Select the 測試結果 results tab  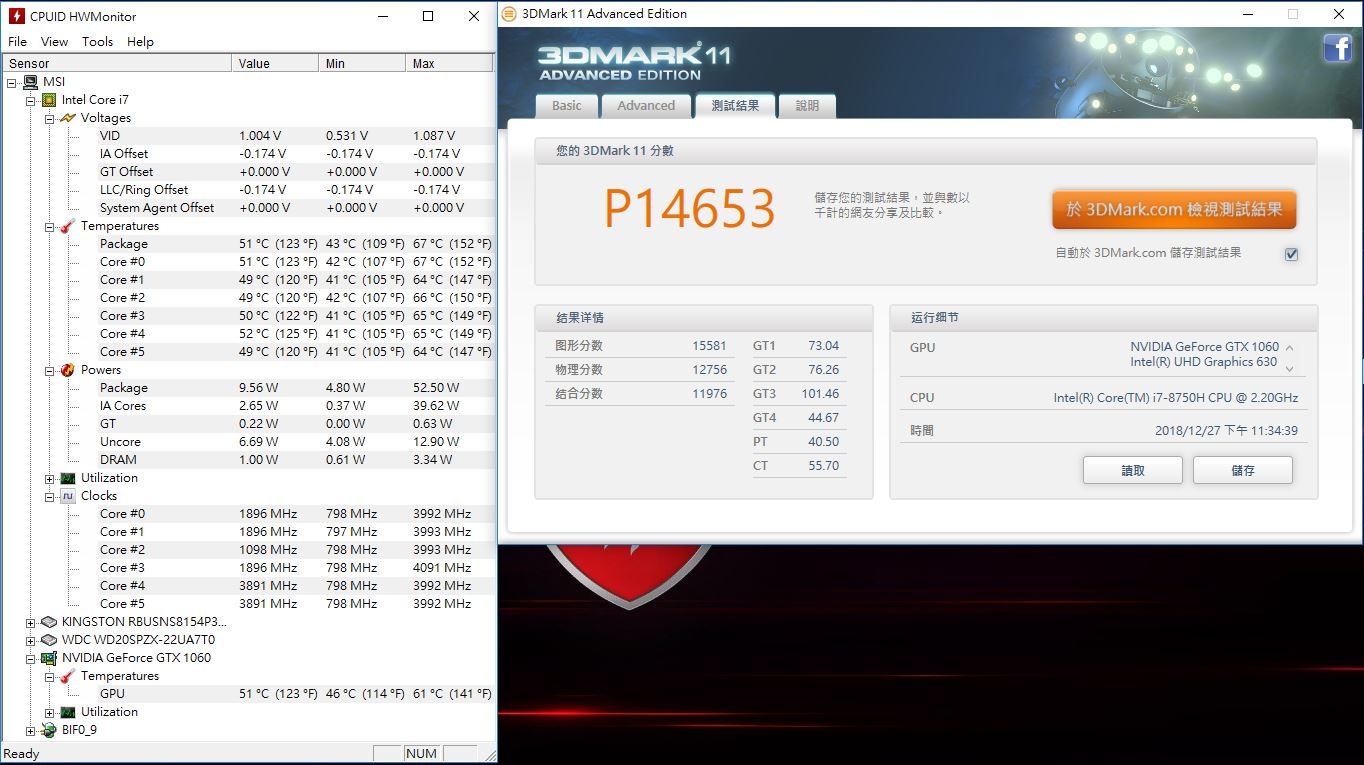(735, 106)
